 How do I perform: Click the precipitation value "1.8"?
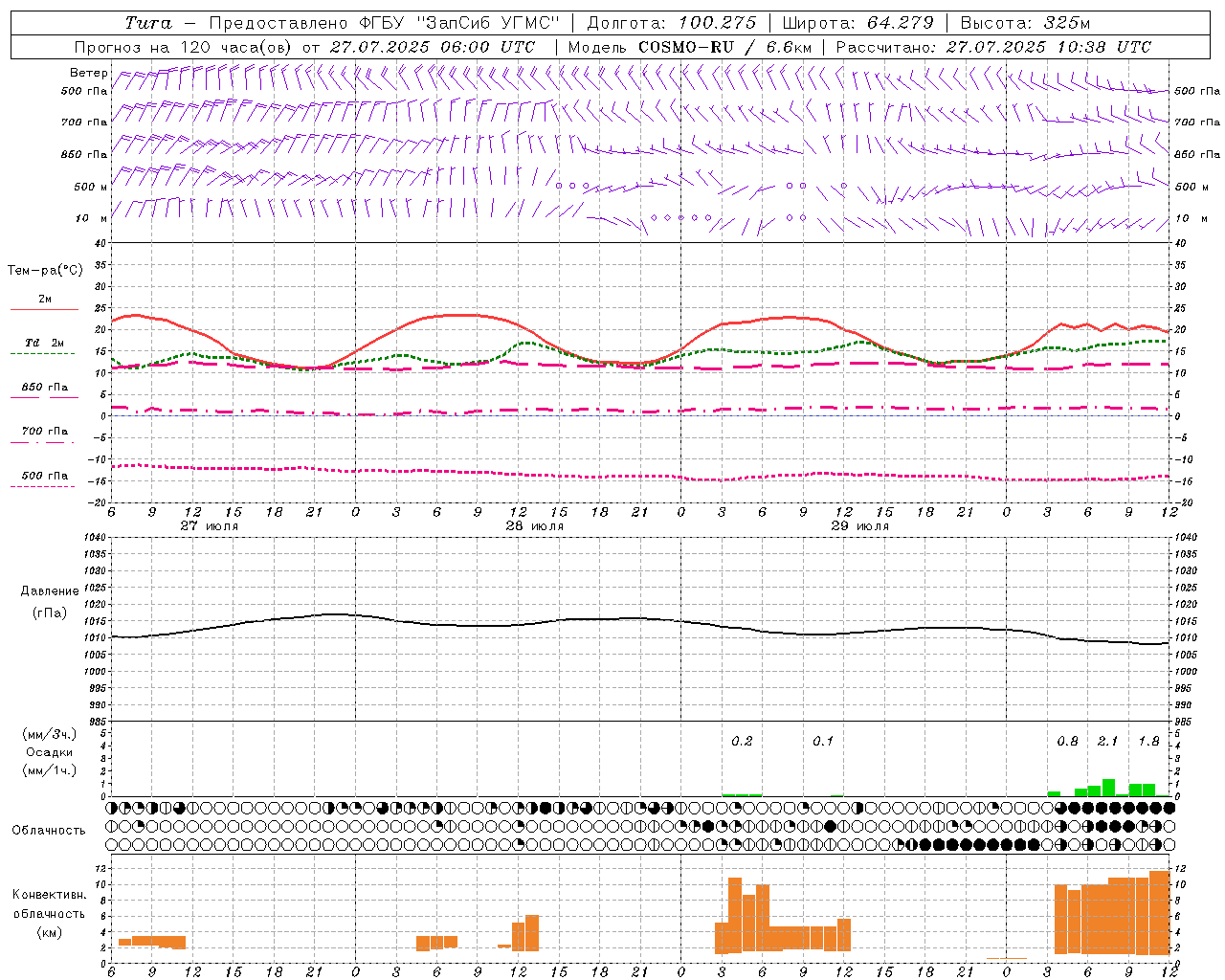pyautogui.click(x=1148, y=742)
